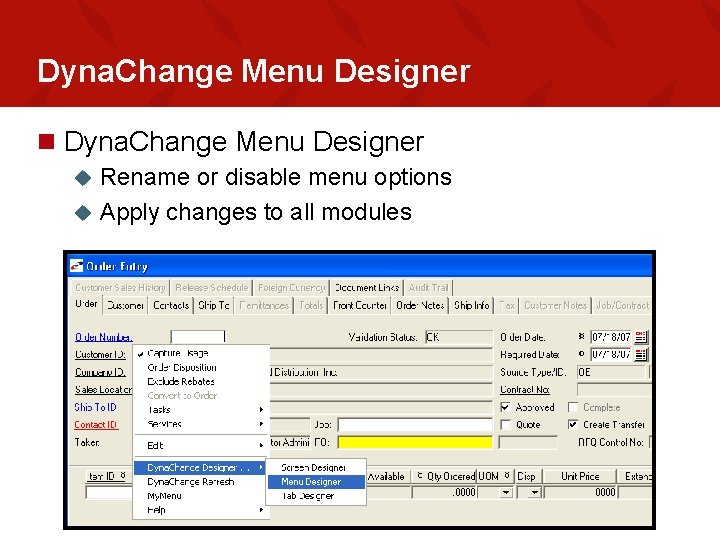Select Menu Designer from the submenu

(x=316, y=482)
